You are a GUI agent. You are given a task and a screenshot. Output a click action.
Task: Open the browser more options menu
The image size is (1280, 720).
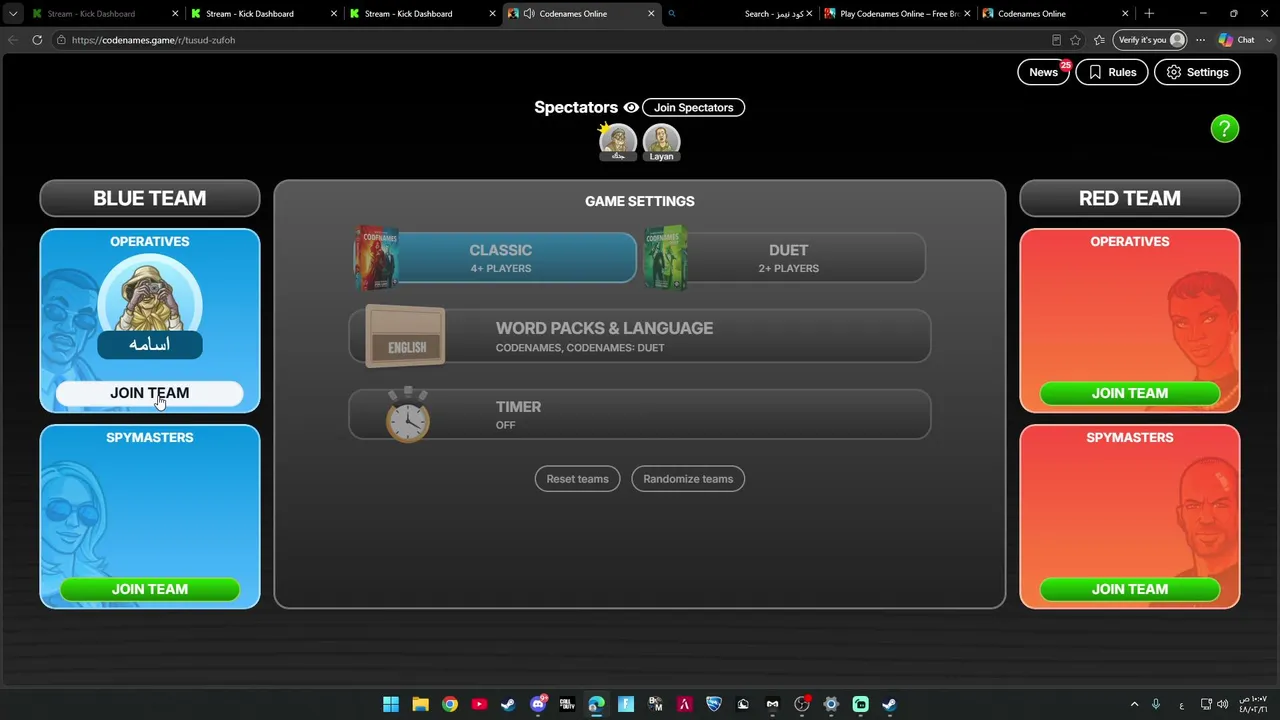pos(1201,40)
